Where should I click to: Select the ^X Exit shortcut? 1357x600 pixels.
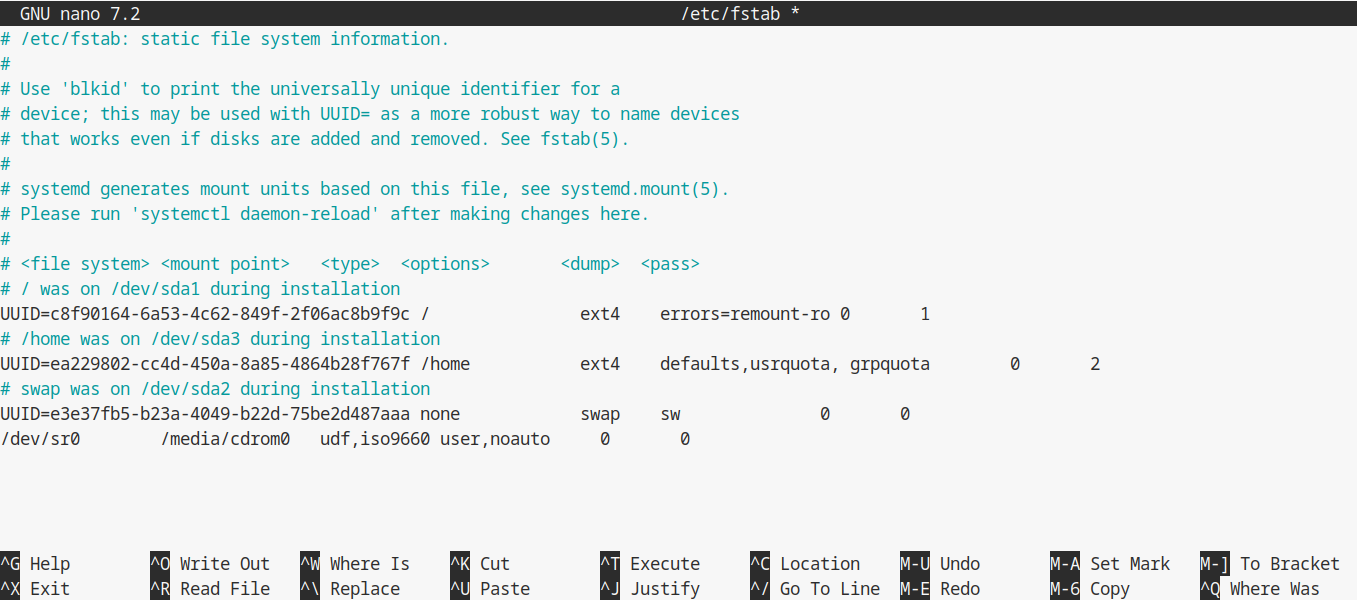(x=36, y=589)
